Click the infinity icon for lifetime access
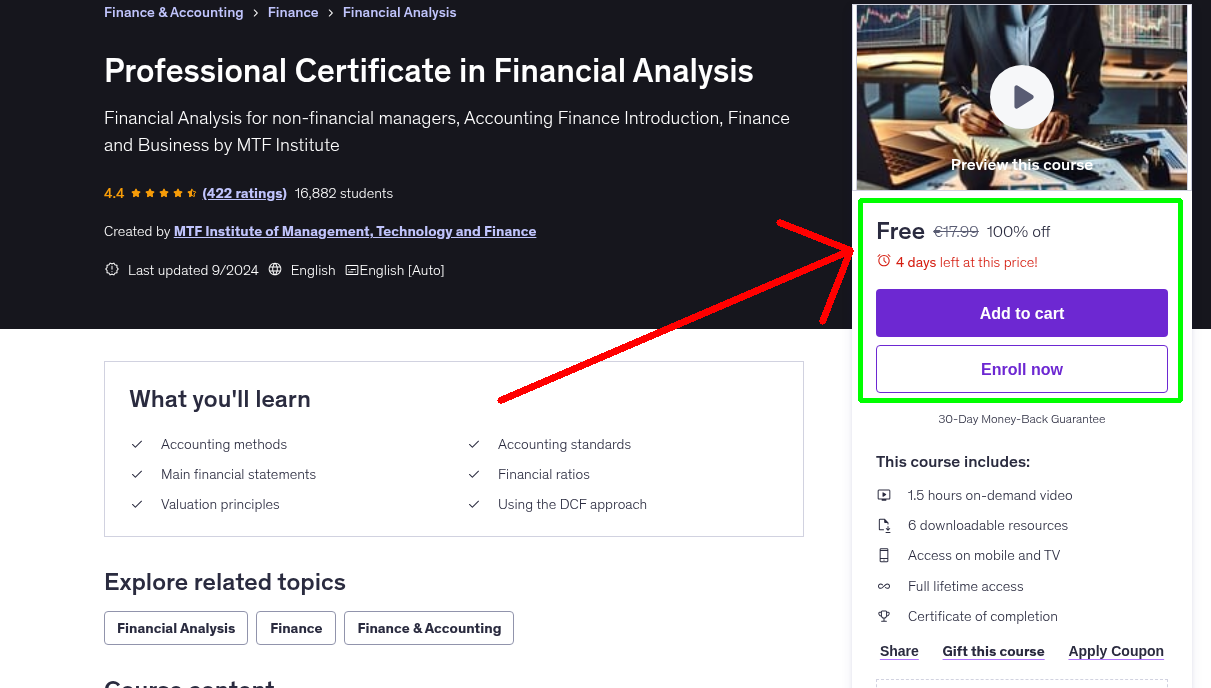Viewport: 1211px width, 688px height. pos(884,586)
